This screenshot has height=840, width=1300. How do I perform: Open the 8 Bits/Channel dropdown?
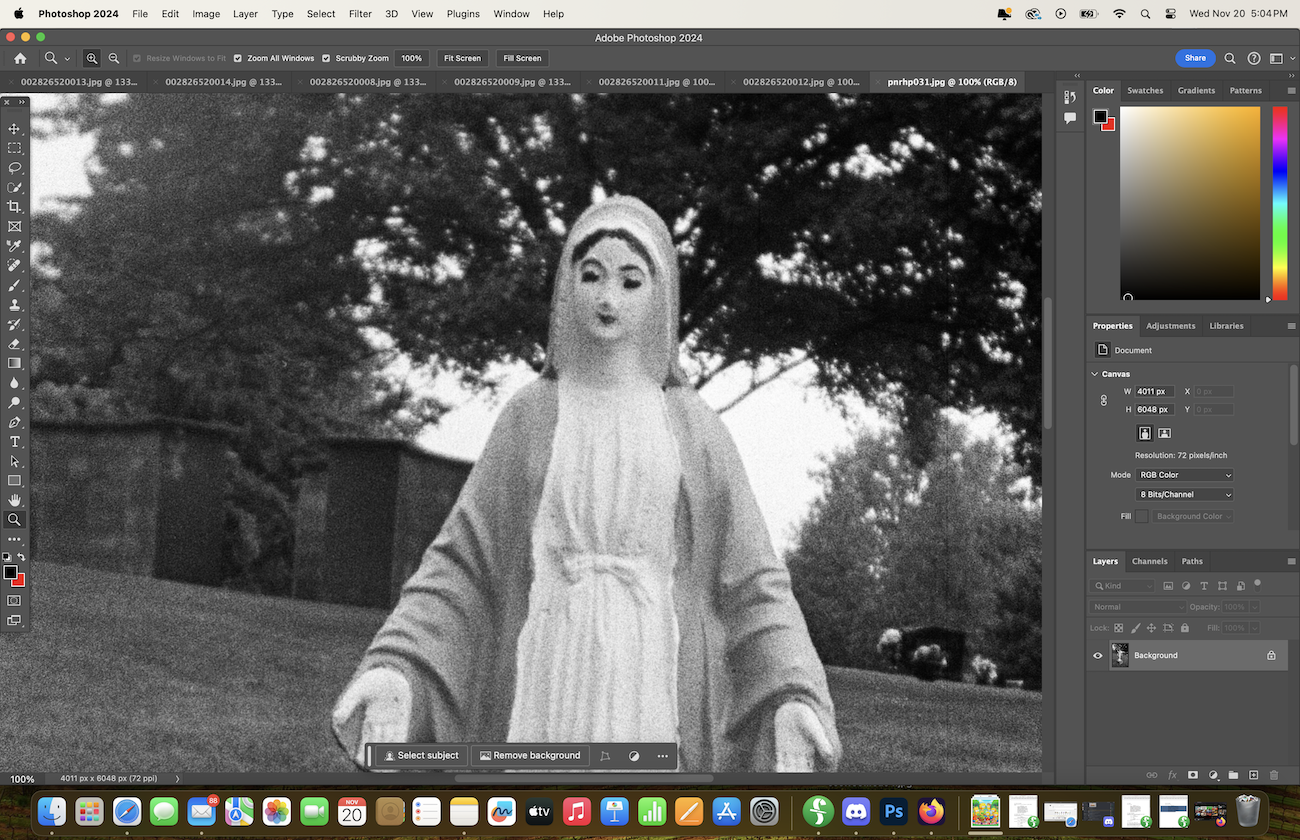click(1185, 494)
